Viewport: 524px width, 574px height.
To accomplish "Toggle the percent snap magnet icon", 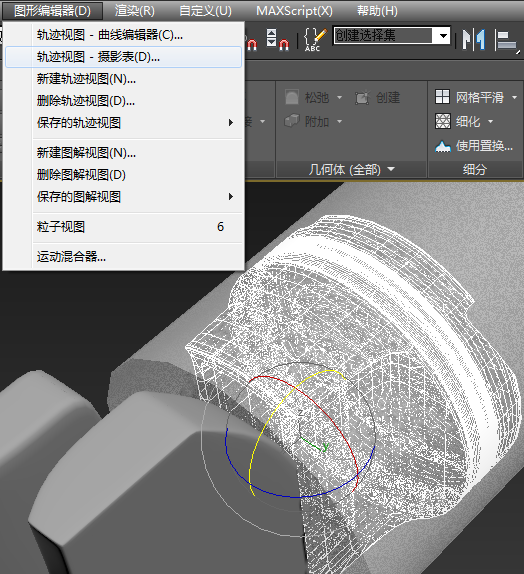I will pyautogui.click(x=252, y=44).
